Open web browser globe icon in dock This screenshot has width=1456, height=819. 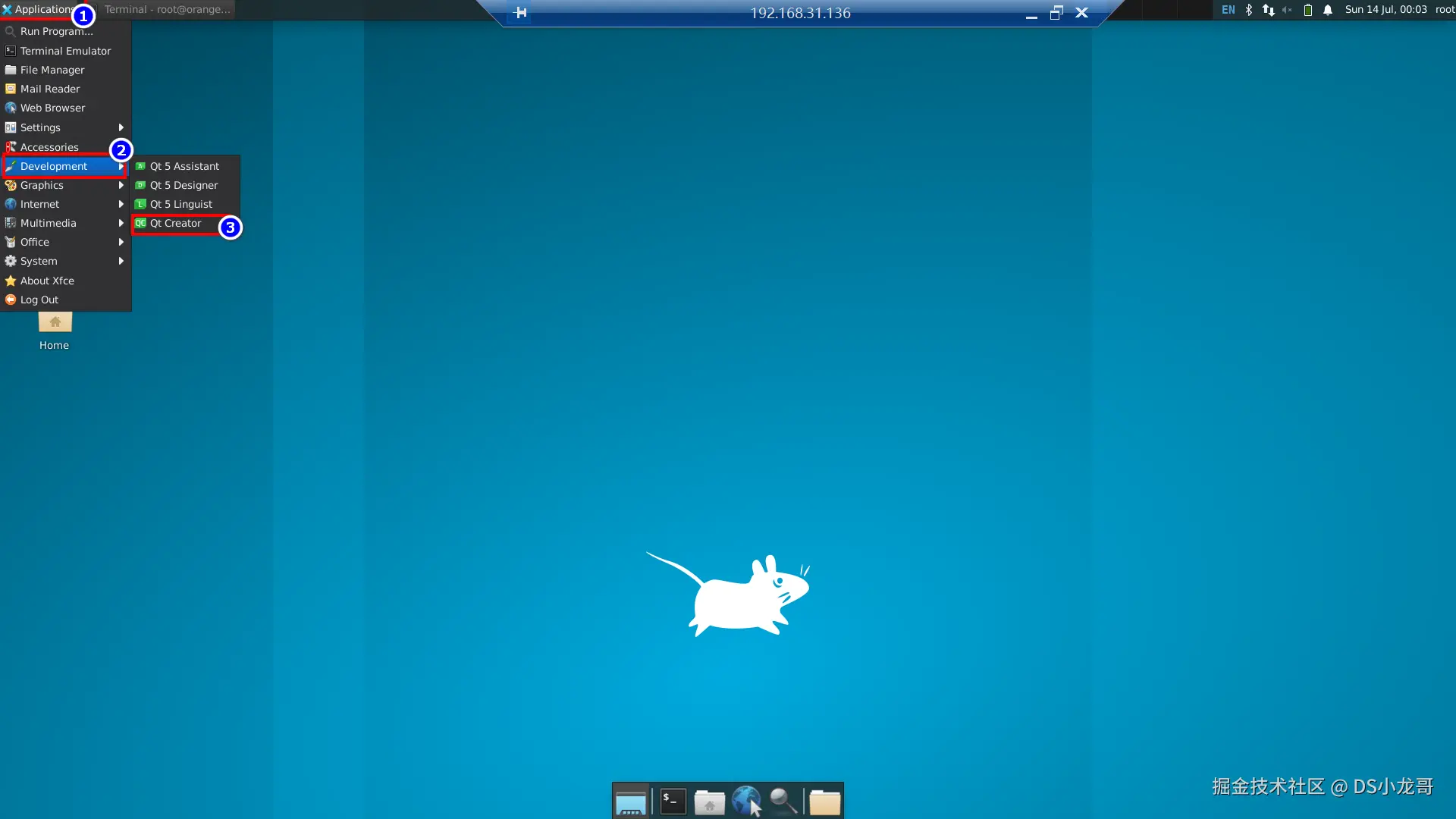click(746, 801)
